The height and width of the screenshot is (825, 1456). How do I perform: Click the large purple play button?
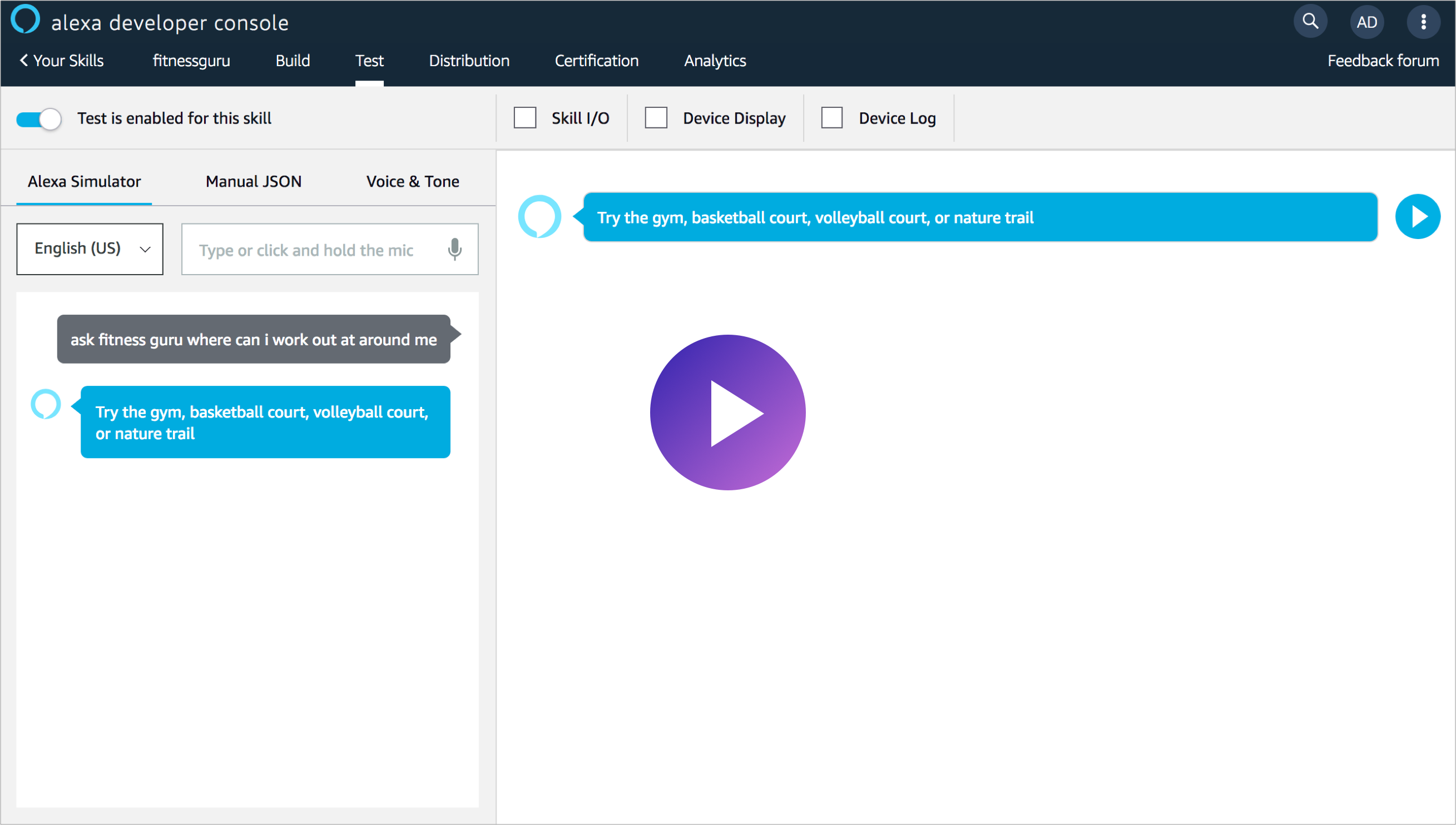click(727, 412)
